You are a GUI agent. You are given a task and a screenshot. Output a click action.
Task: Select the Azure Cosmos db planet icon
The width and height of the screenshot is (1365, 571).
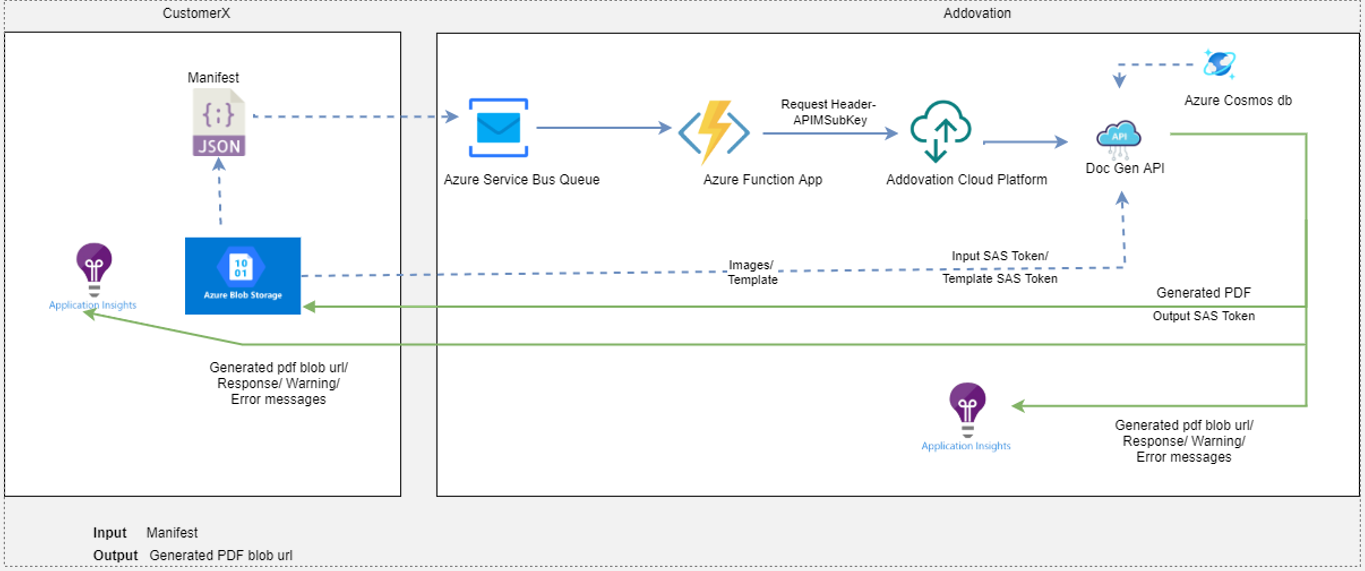[1220, 63]
